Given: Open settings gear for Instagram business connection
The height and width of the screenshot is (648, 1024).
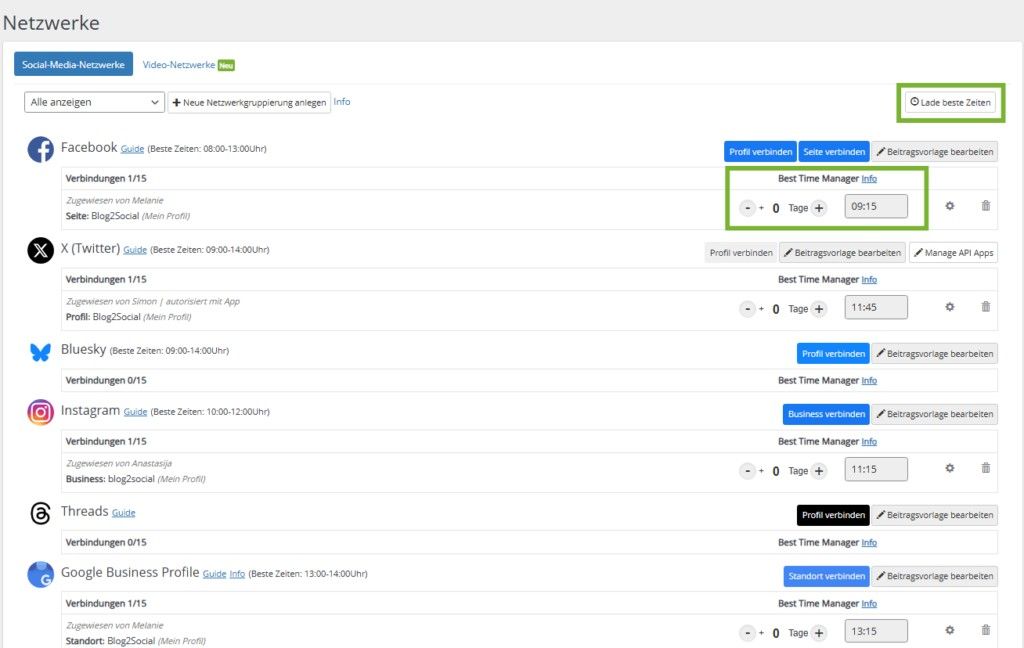Looking at the screenshot, I should [949, 468].
